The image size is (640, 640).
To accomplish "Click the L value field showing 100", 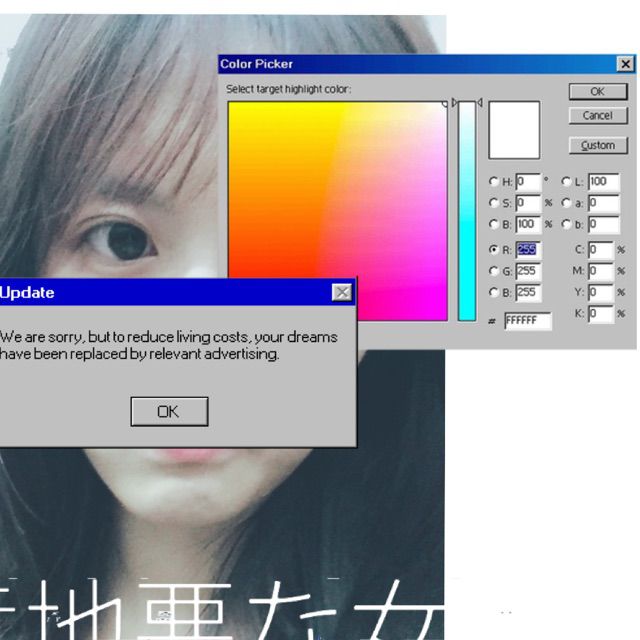I will [x=603, y=182].
